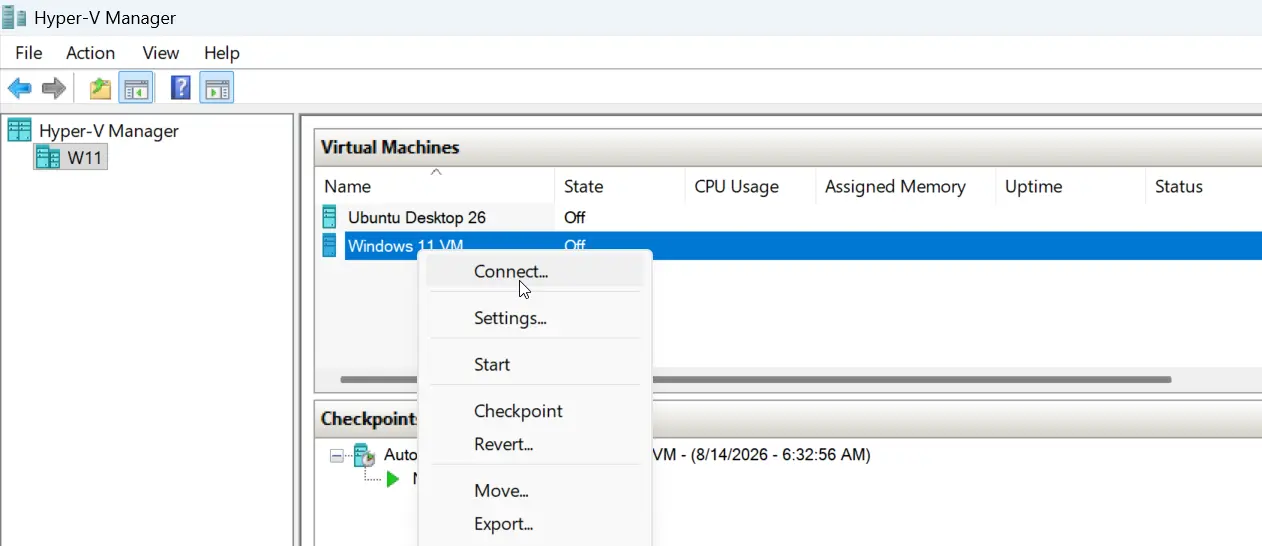Collapse the automatic checkpoint tree node
The height and width of the screenshot is (546, 1262).
337,455
